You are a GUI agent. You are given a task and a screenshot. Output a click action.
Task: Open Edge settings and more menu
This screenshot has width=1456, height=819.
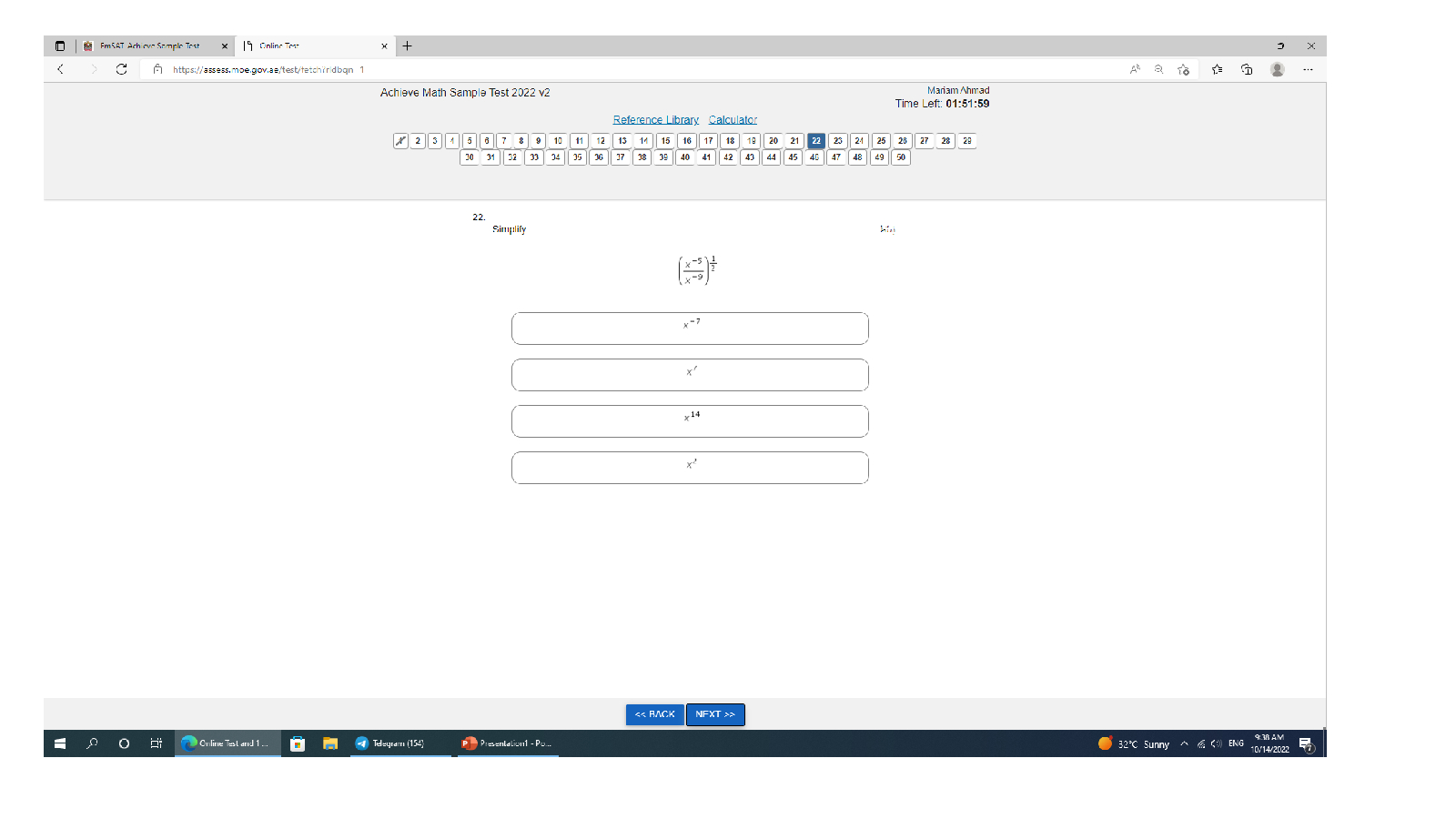point(1308,69)
